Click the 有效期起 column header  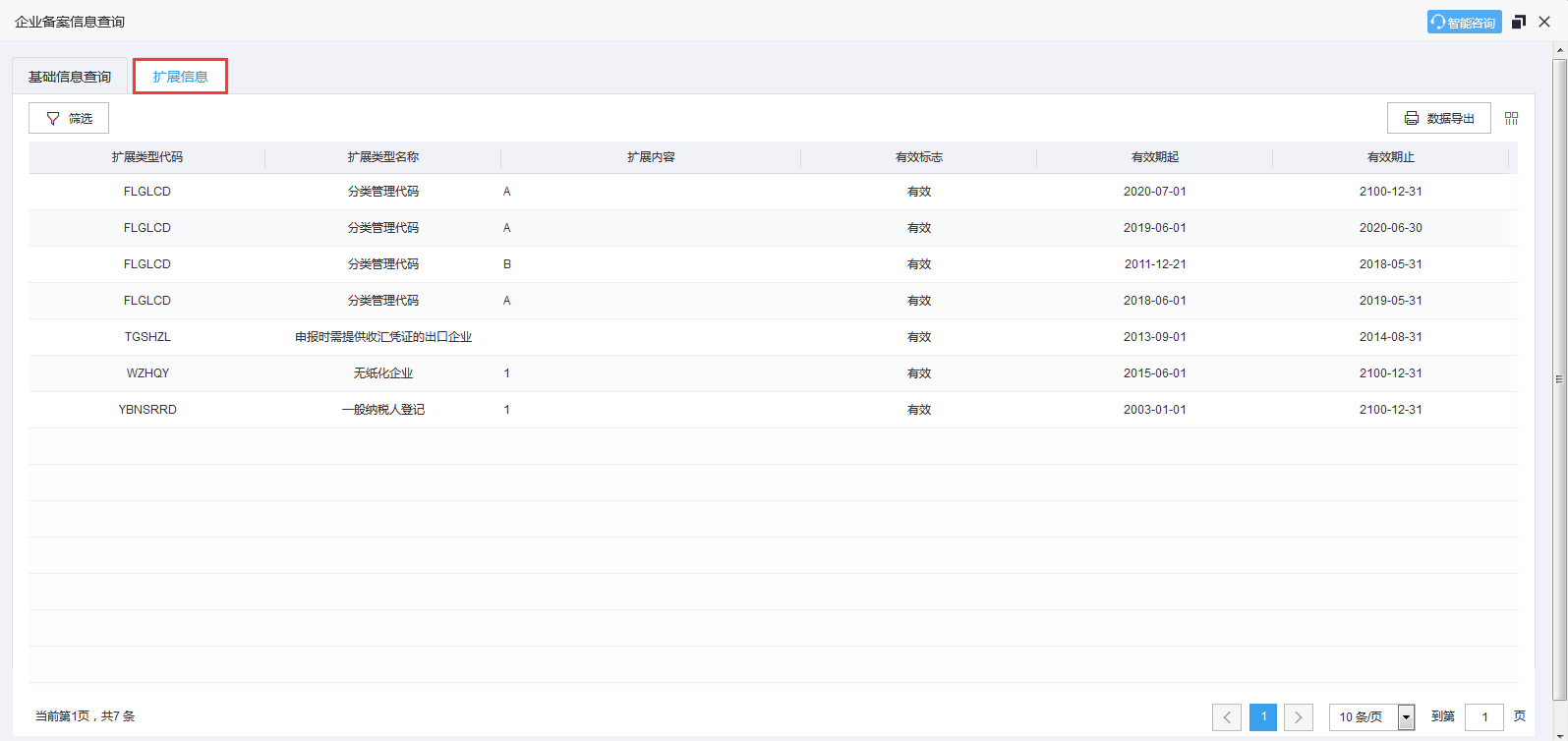(x=1155, y=157)
